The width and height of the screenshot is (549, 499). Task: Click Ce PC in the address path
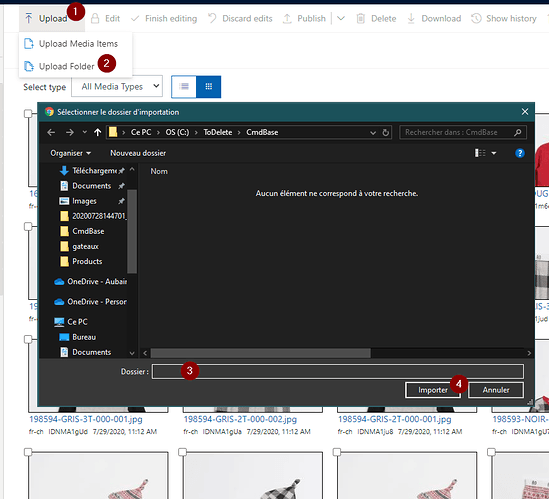tap(141, 132)
